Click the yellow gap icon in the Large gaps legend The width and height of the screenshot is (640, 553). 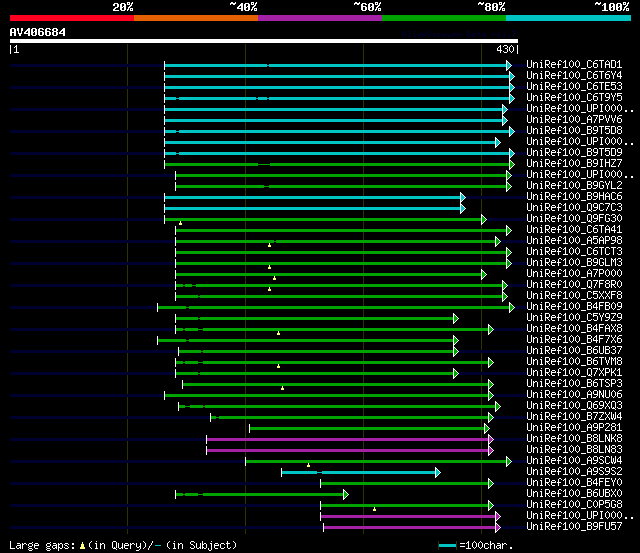click(82, 545)
